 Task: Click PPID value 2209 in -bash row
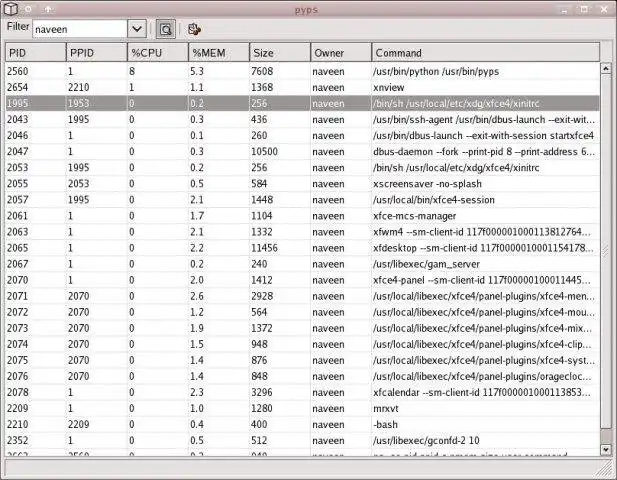(79, 425)
